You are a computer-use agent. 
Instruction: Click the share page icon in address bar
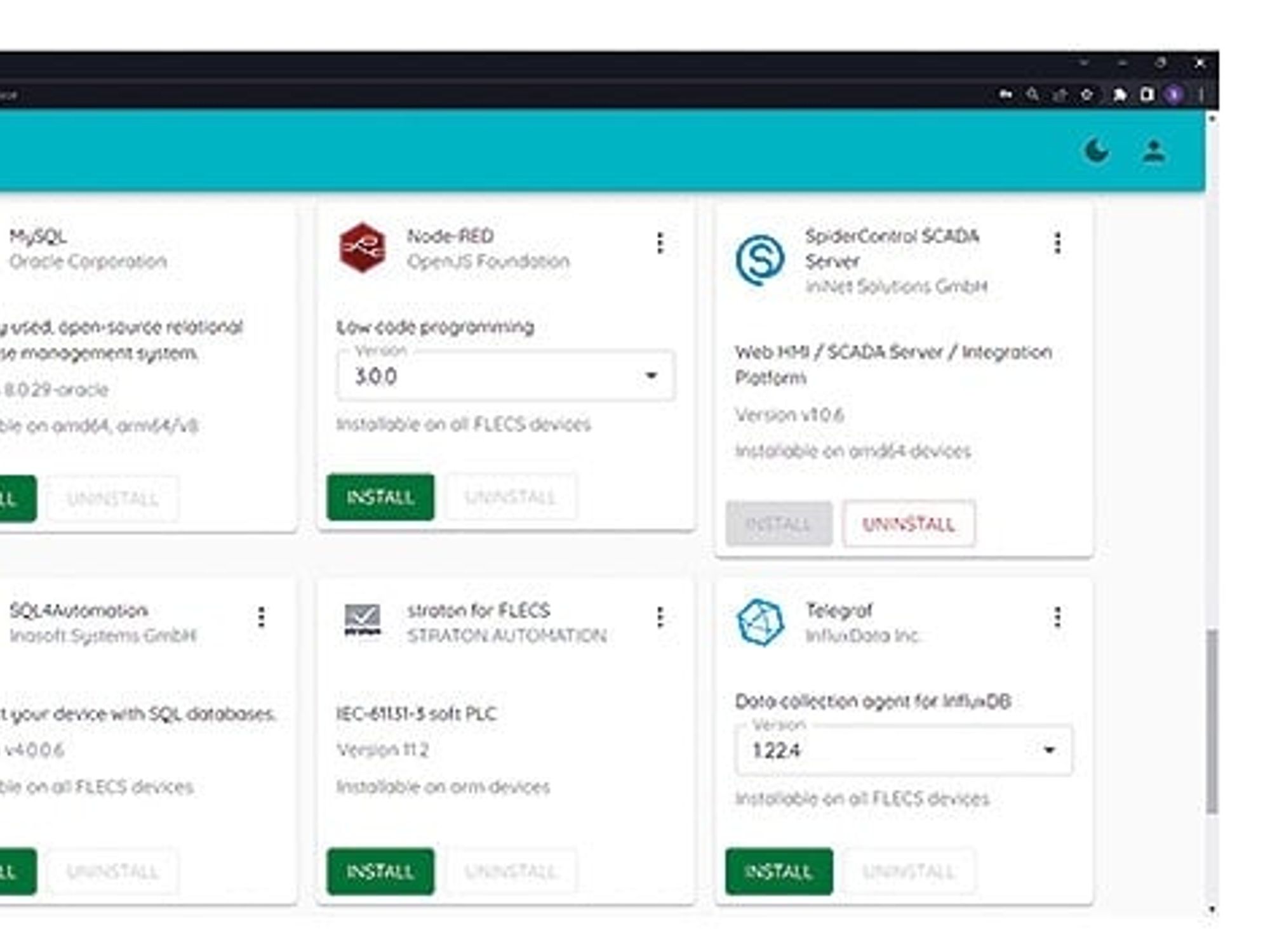pos(1060,95)
